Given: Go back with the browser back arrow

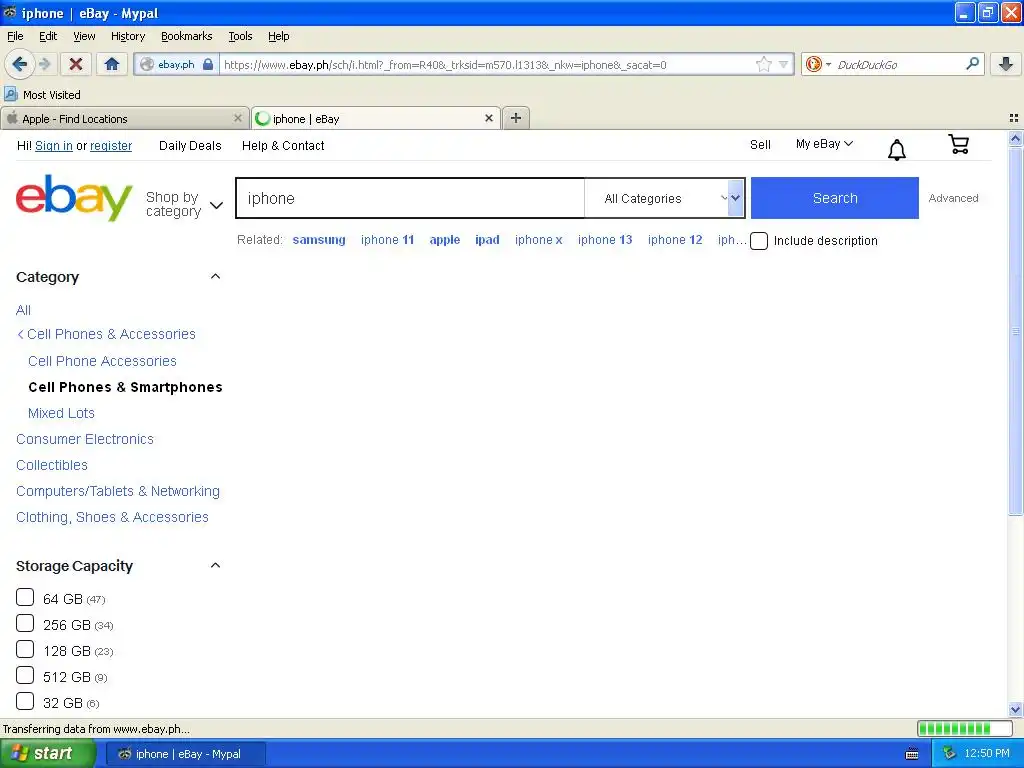Looking at the screenshot, I should point(19,64).
